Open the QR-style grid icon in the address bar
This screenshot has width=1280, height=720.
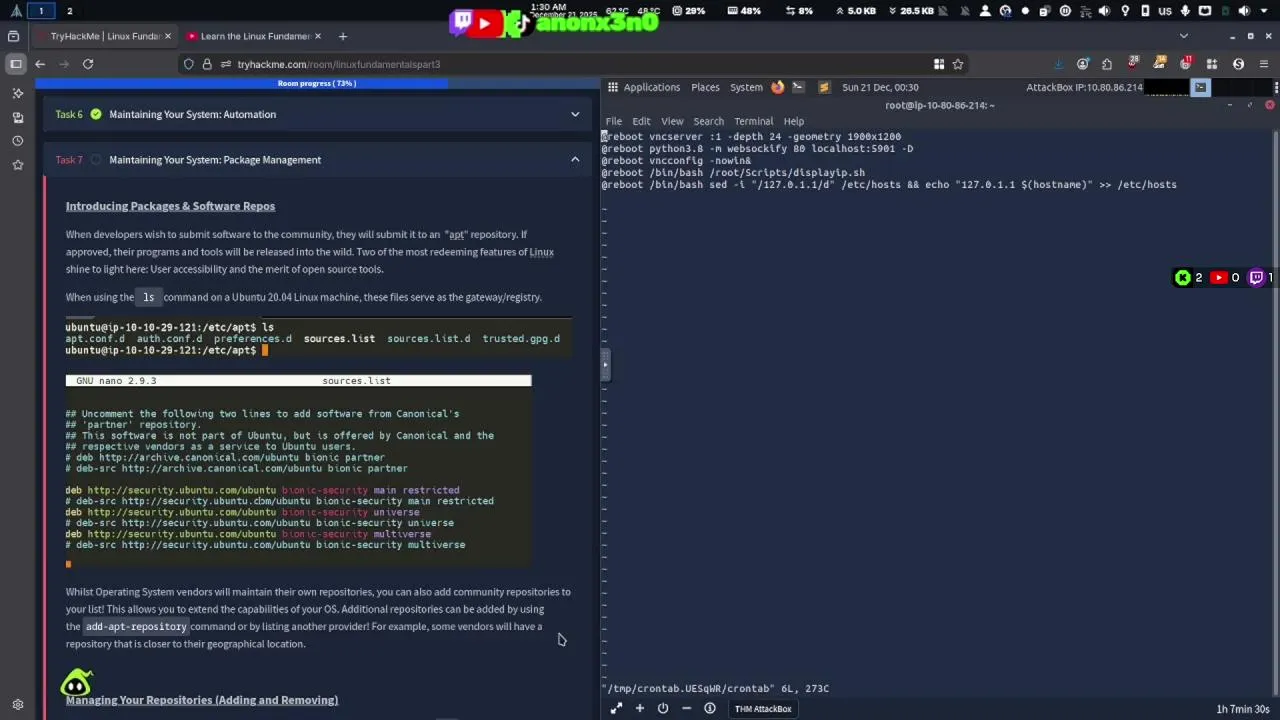pyautogui.click(x=939, y=64)
